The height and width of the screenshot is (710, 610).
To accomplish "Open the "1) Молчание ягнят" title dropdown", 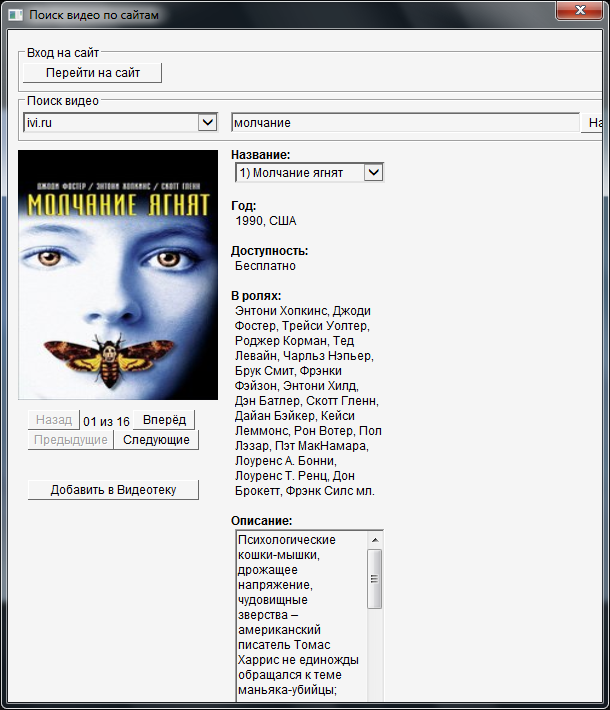I will [373, 173].
